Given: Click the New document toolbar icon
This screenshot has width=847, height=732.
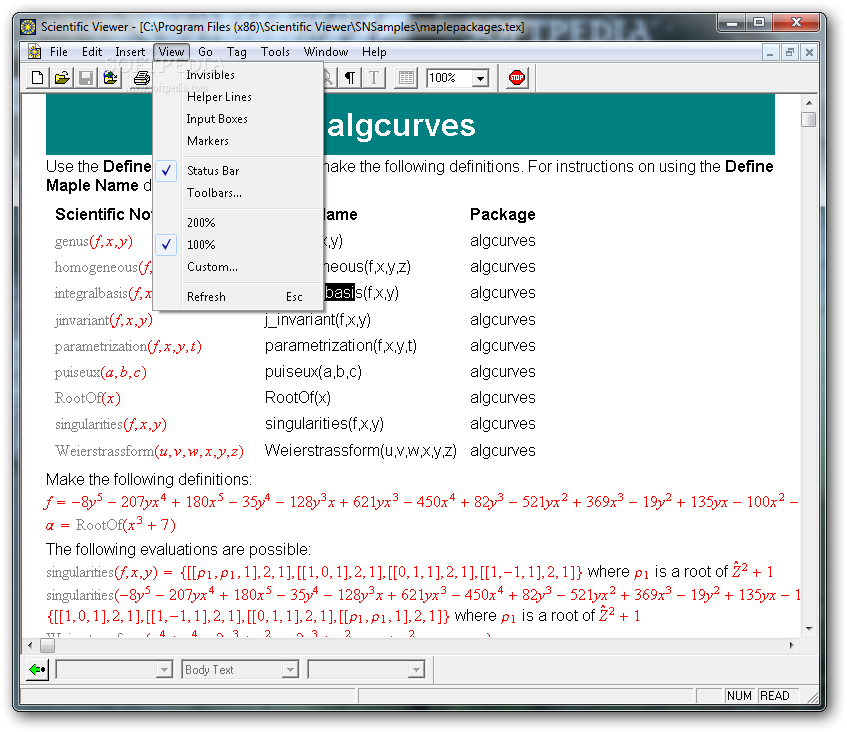Looking at the screenshot, I should pyautogui.click(x=37, y=78).
